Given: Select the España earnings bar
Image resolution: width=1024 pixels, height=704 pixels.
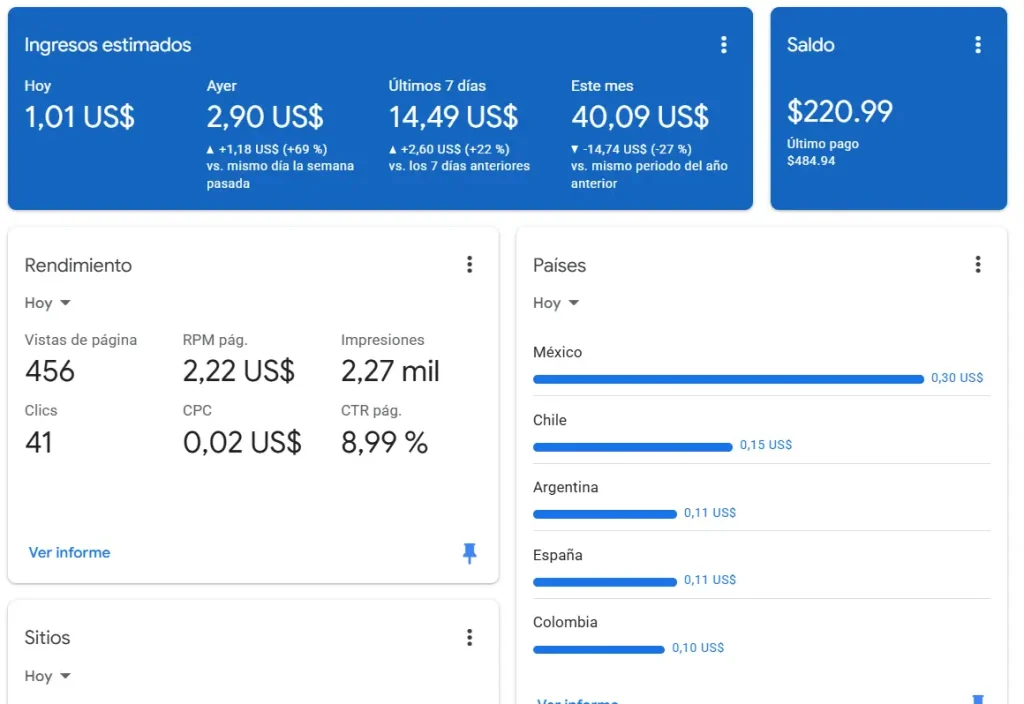Looking at the screenshot, I should pos(605,581).
